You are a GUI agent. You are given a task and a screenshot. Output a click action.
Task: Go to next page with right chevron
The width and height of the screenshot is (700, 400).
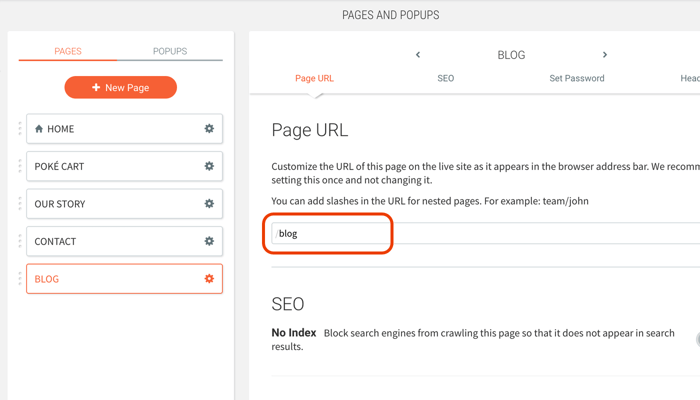point(605,54)
